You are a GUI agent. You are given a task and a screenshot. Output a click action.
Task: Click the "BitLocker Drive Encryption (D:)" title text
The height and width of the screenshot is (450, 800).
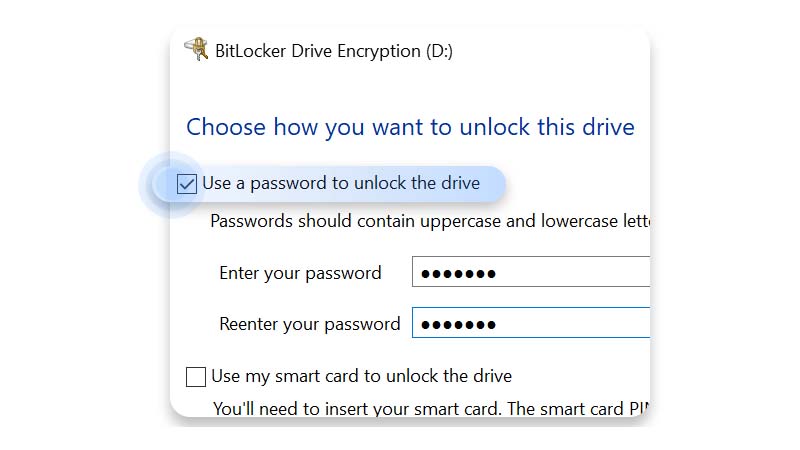point(334,51)
